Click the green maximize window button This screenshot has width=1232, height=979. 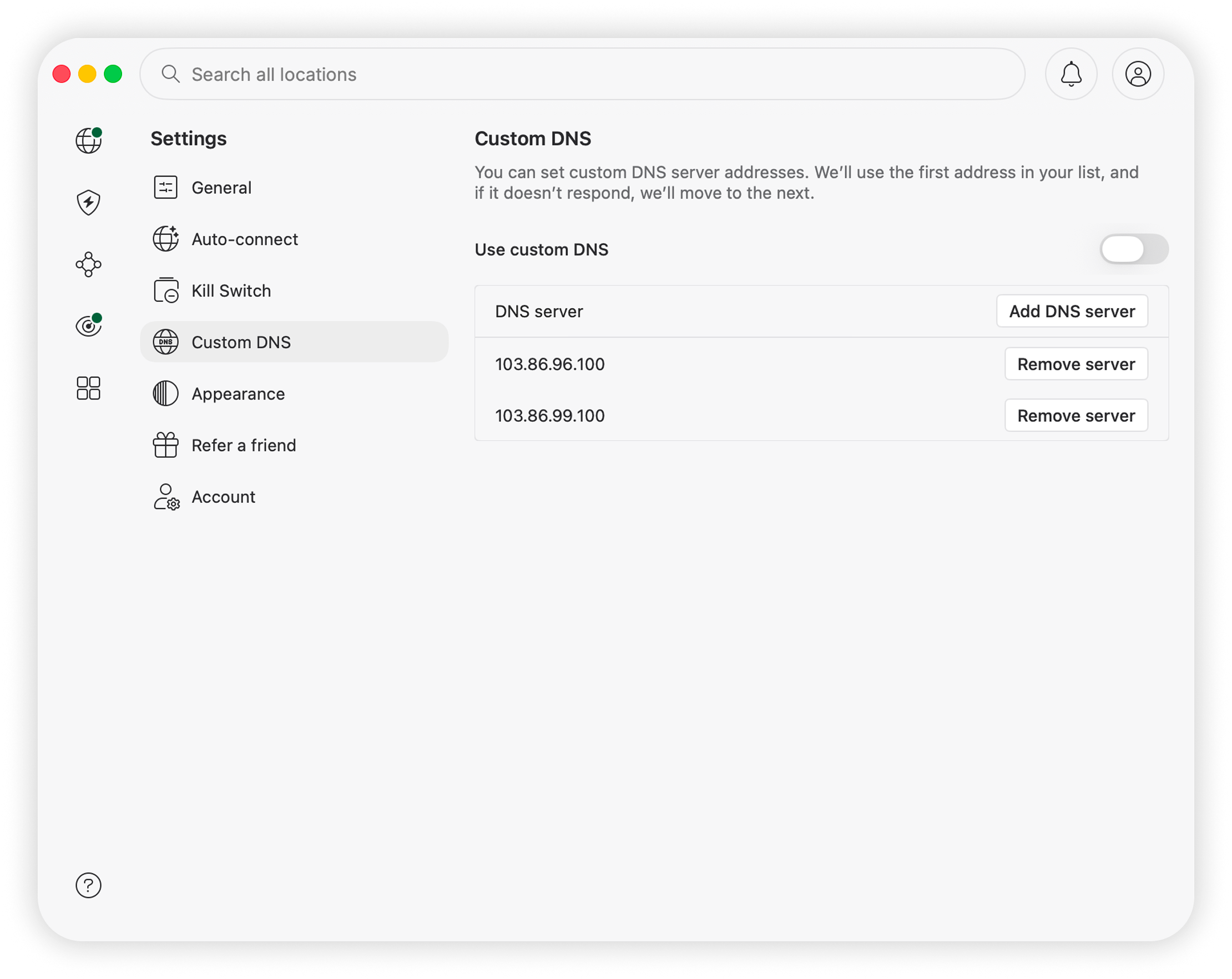pos(113,74)
